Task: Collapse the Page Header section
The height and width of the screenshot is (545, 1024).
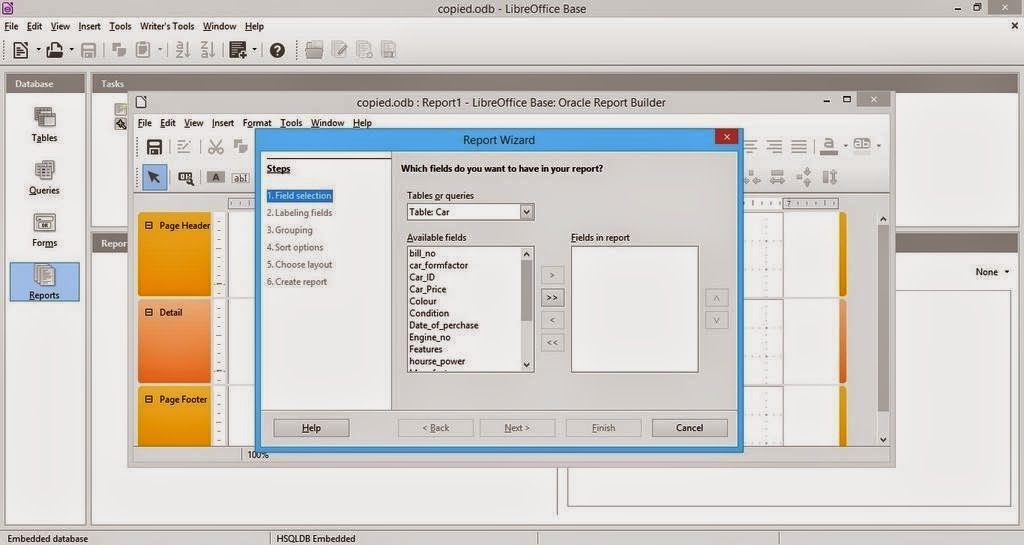Action: tap(149, 225)
